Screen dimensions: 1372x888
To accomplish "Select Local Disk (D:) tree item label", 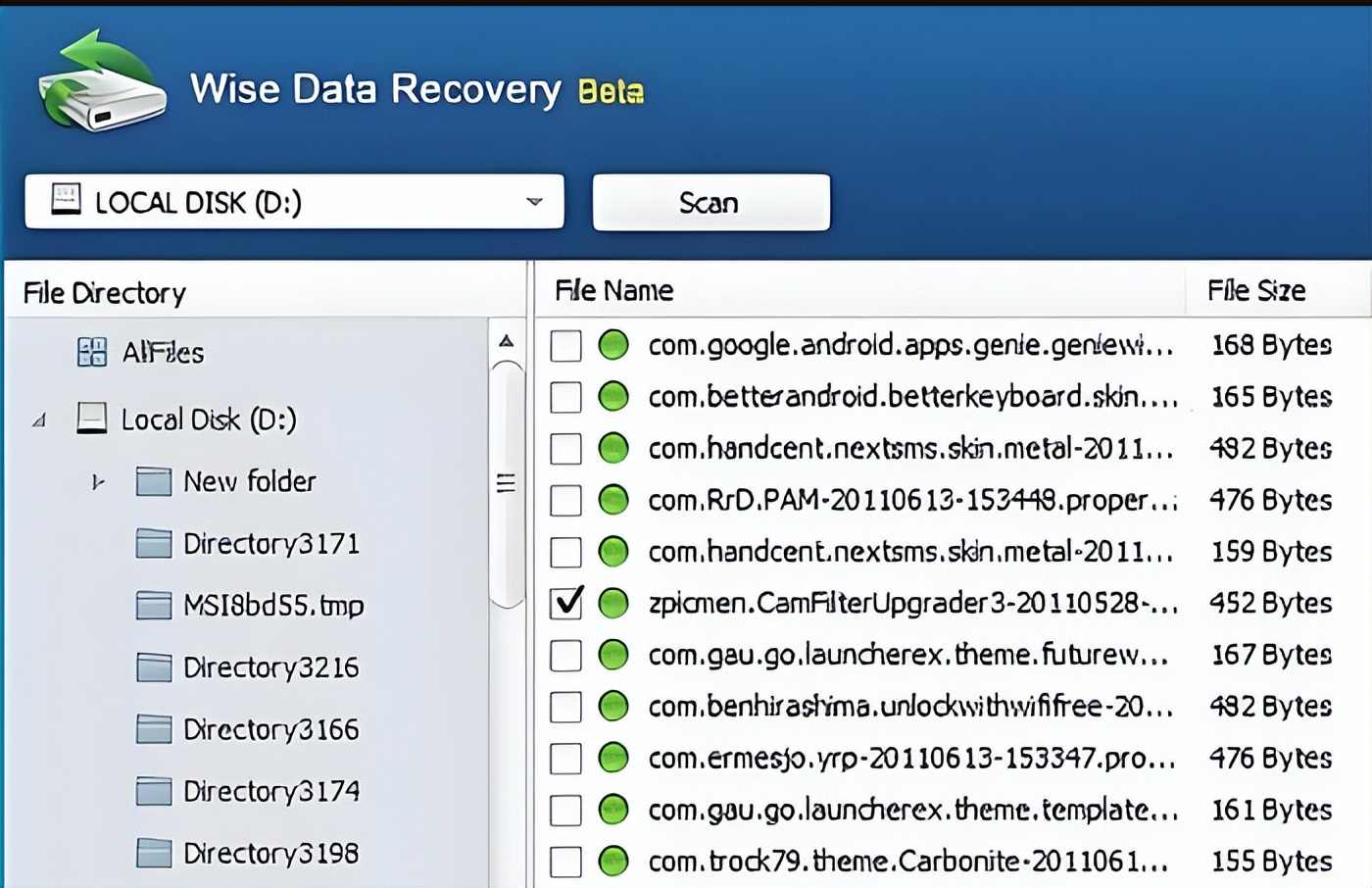I will [x=209, y=419].
